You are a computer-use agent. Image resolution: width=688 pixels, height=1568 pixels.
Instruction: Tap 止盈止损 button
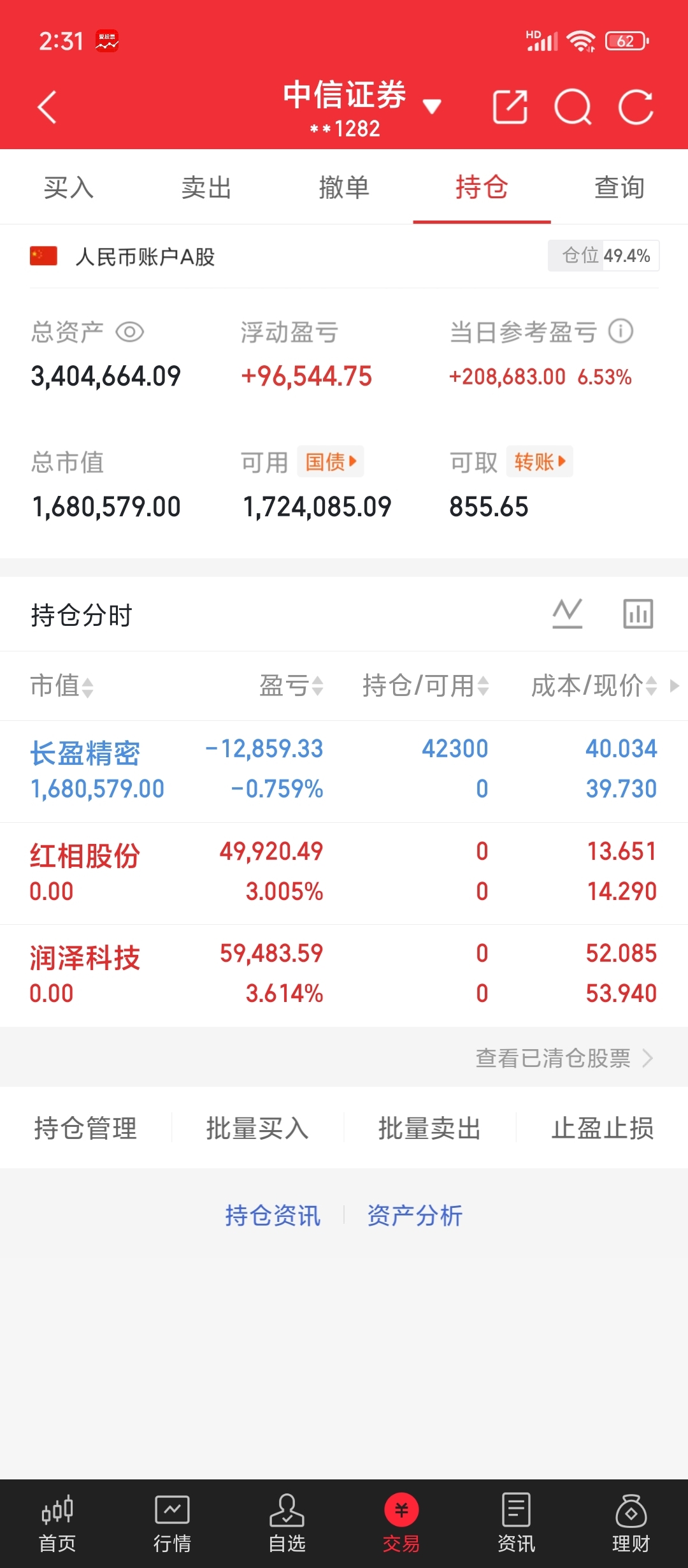pos(603,1128)
